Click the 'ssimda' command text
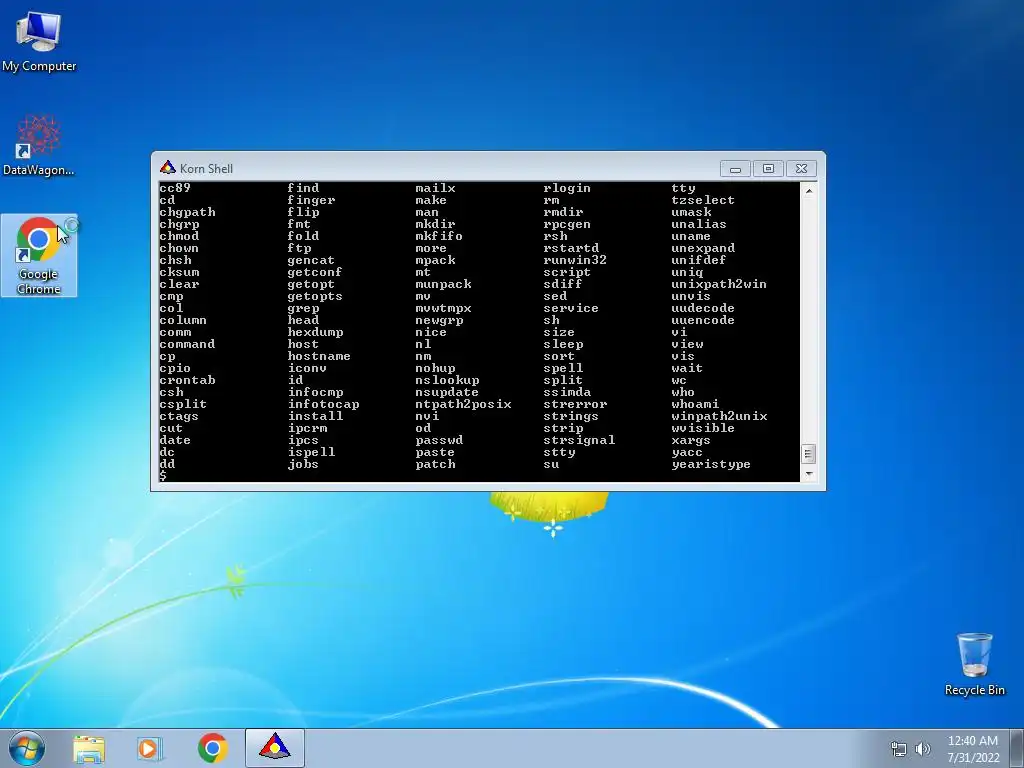The image size is (1024, 768). 567,392
